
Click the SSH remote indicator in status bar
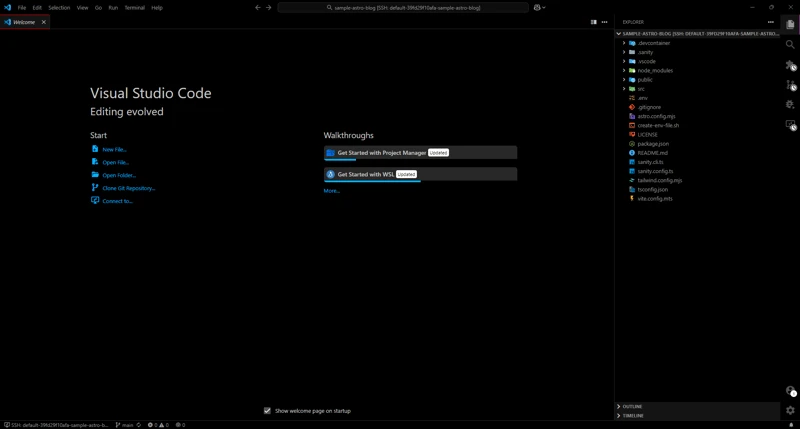click(x=56, y=425)
